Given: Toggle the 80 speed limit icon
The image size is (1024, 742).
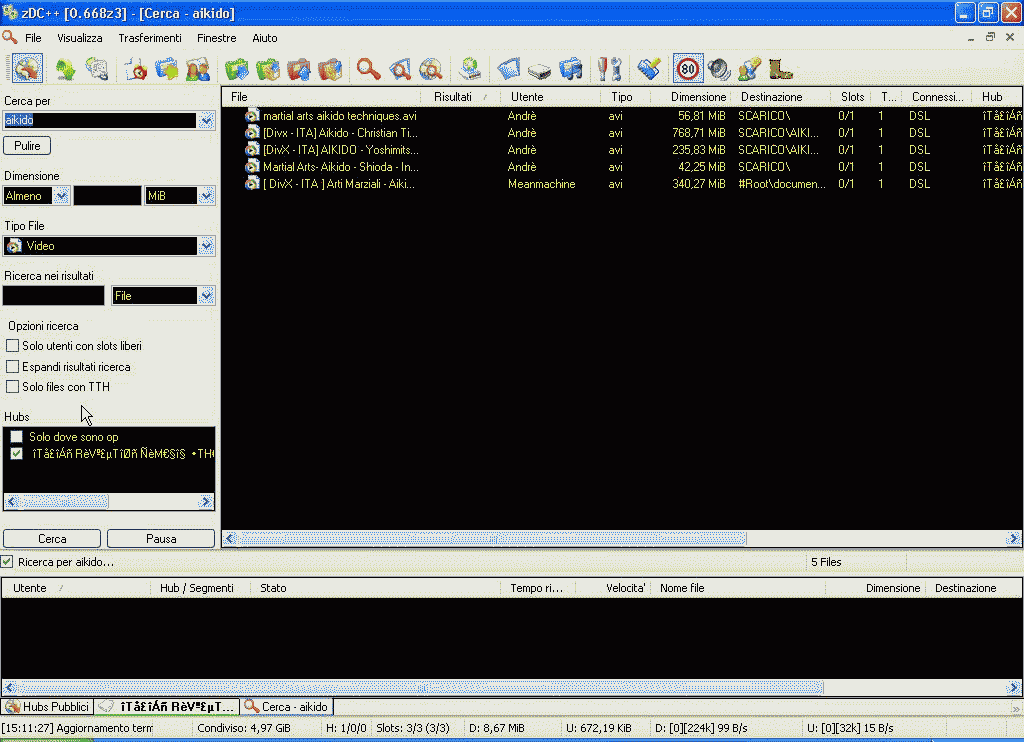Looking at the screenshot, I should tap(687, 69).
